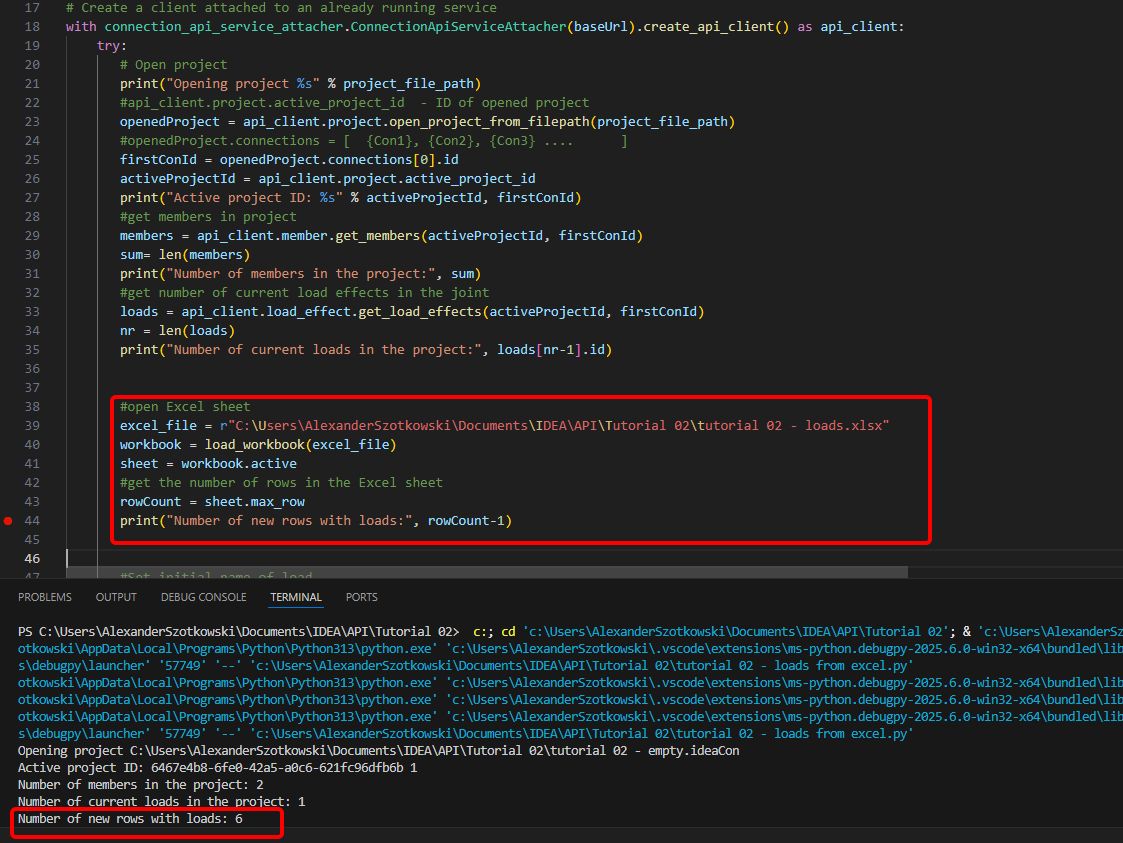This screenshot has height=843, width=1123.
Task: Switch to the PROBLEMS tab
Action: (x=46, y=596)
